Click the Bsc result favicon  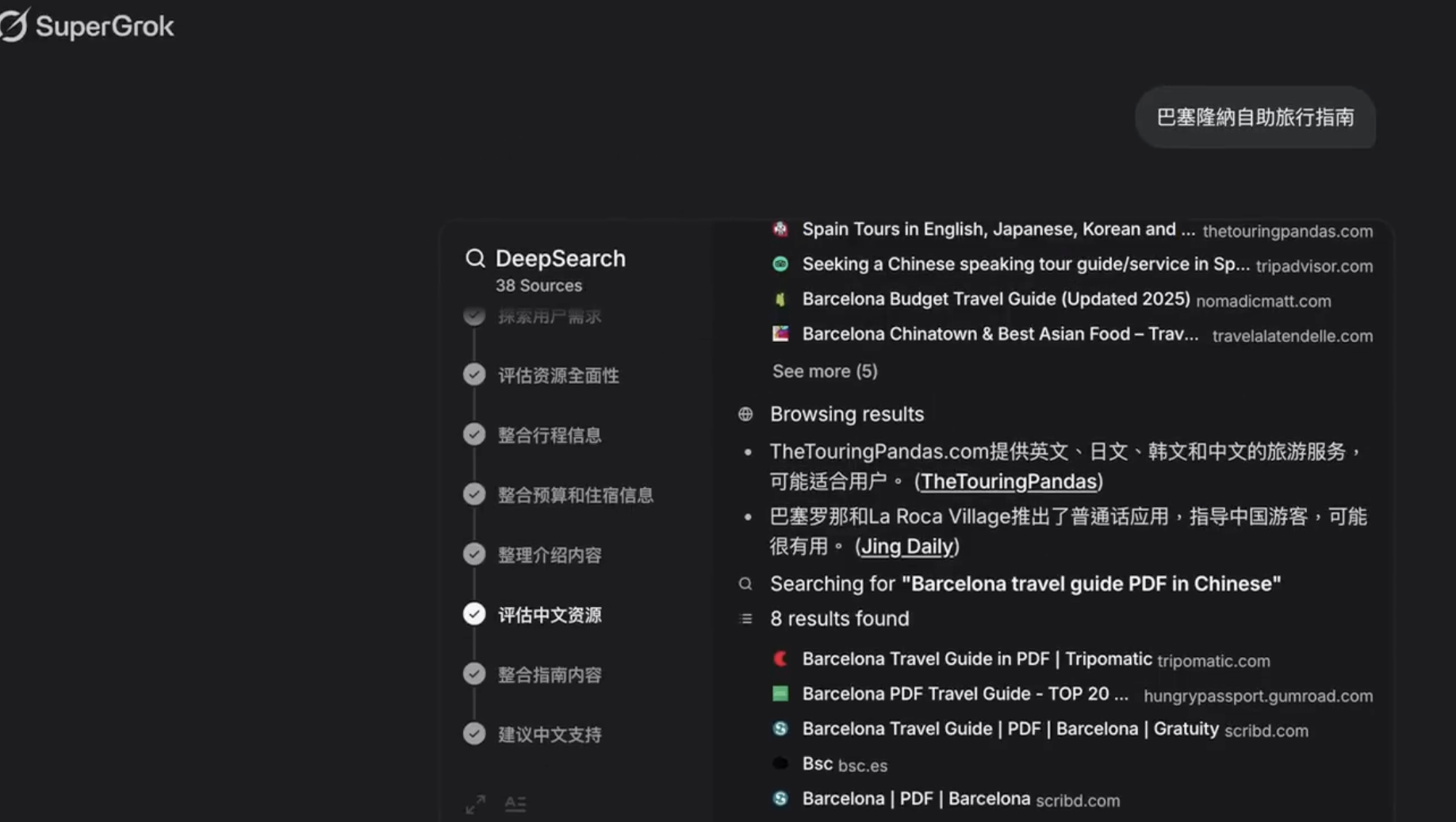pos(780,763)
